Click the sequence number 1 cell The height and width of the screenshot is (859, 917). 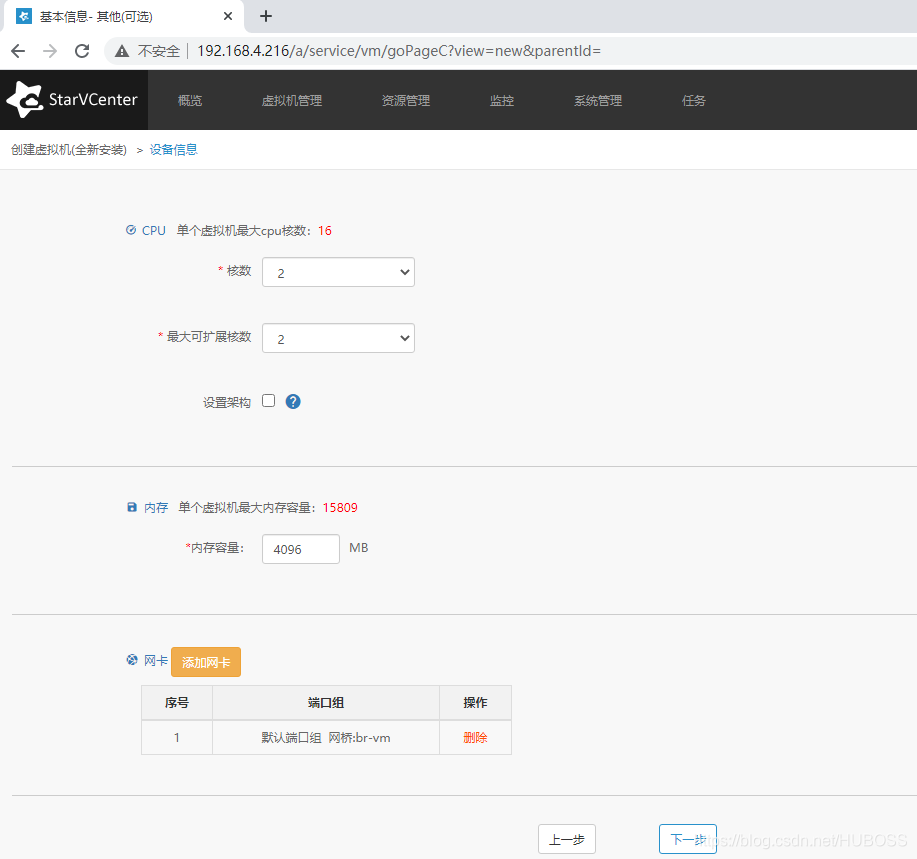tap(177, 737)
